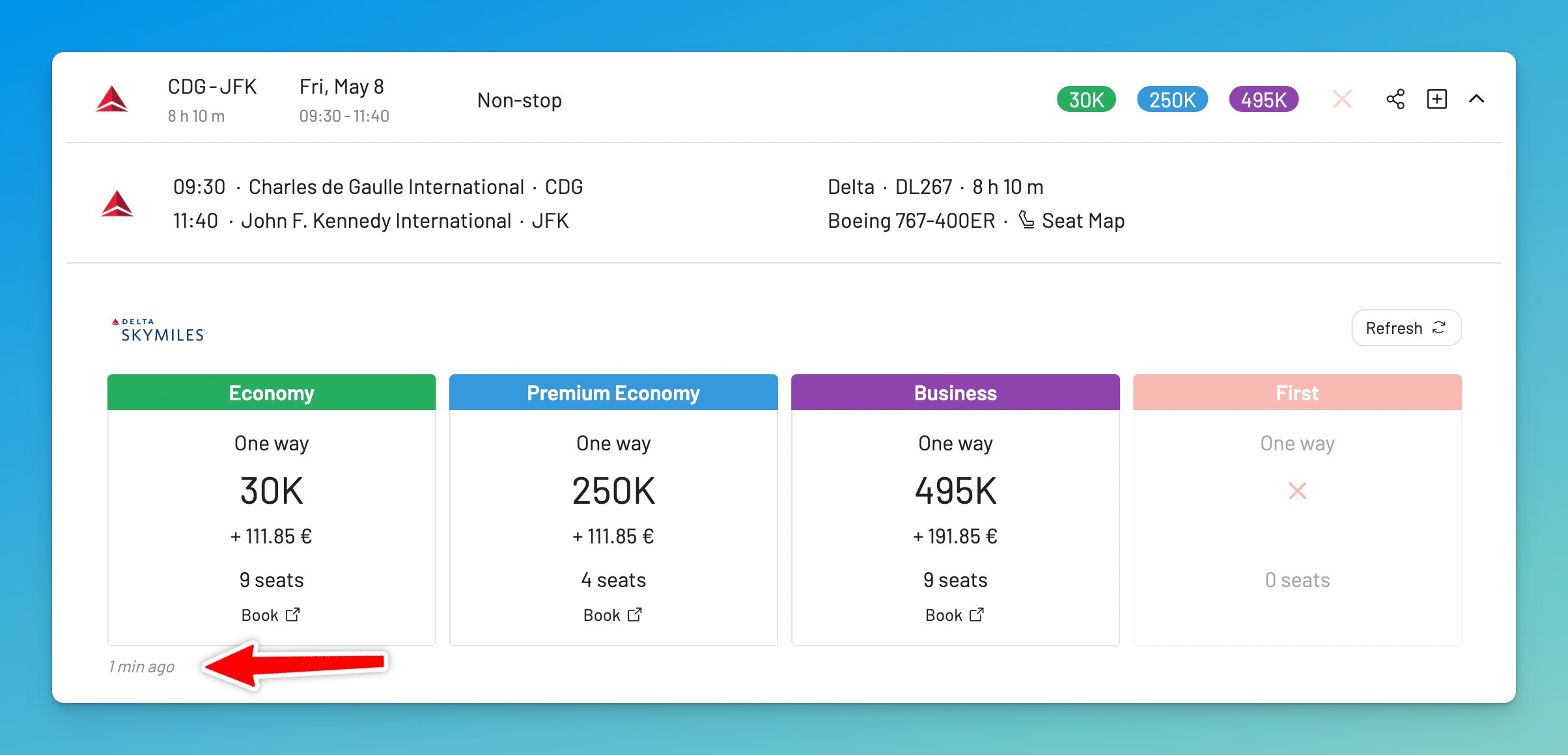
Task: Click the external link icon beside Economy Book
Action: click(x=293, y=614)
